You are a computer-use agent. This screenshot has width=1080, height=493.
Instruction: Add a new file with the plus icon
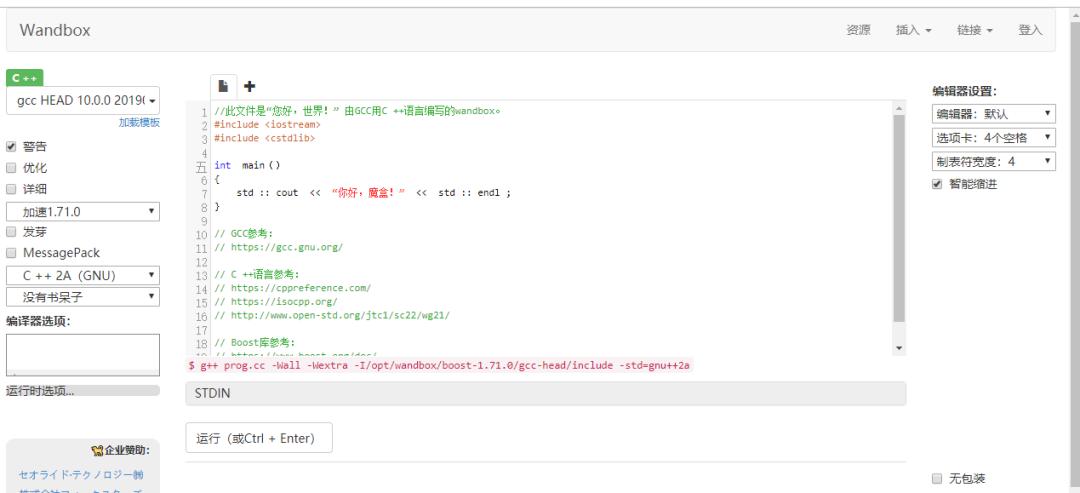[249, 86]
